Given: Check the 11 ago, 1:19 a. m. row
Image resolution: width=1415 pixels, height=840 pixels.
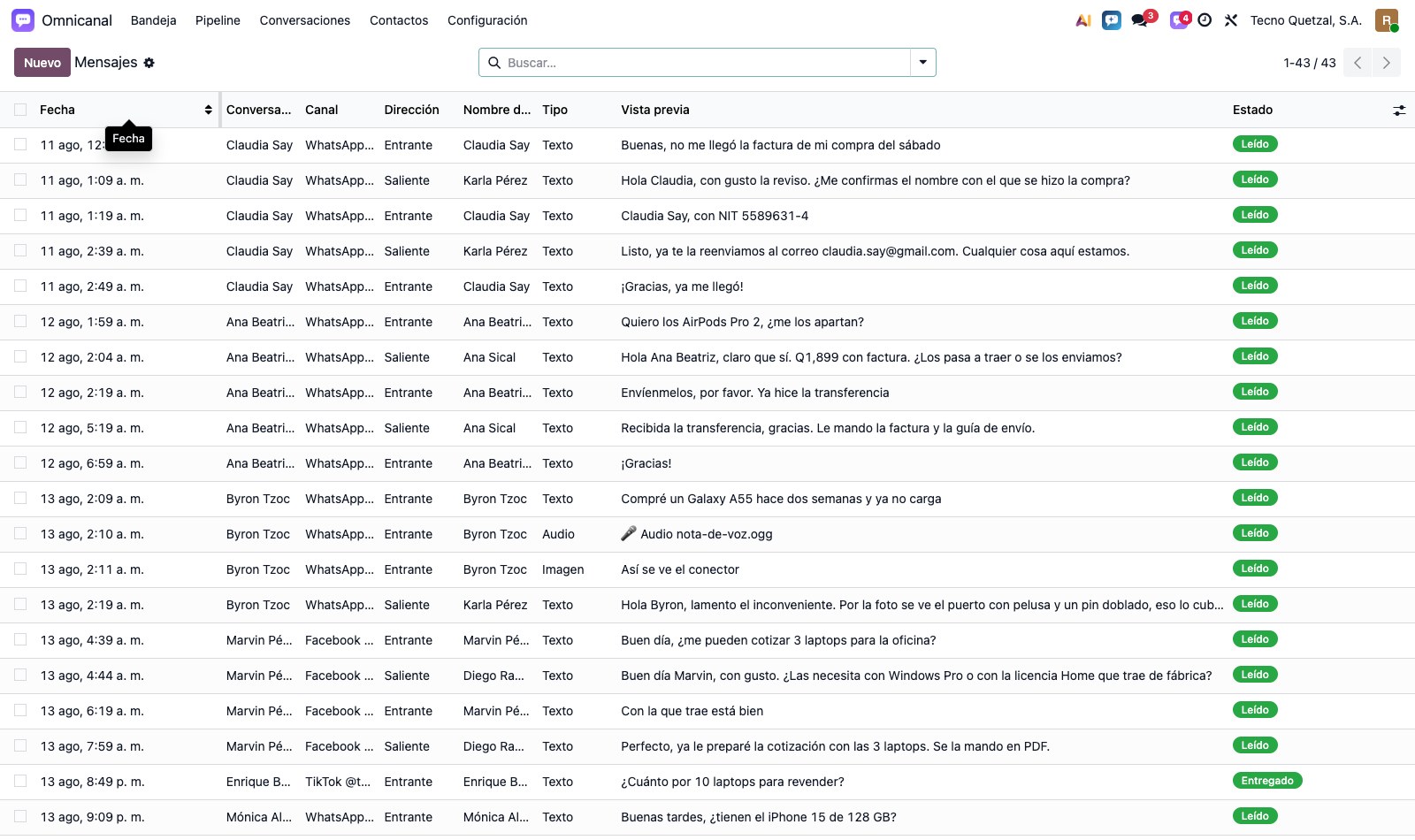Looking at the screenshot, I should [20, 216].
